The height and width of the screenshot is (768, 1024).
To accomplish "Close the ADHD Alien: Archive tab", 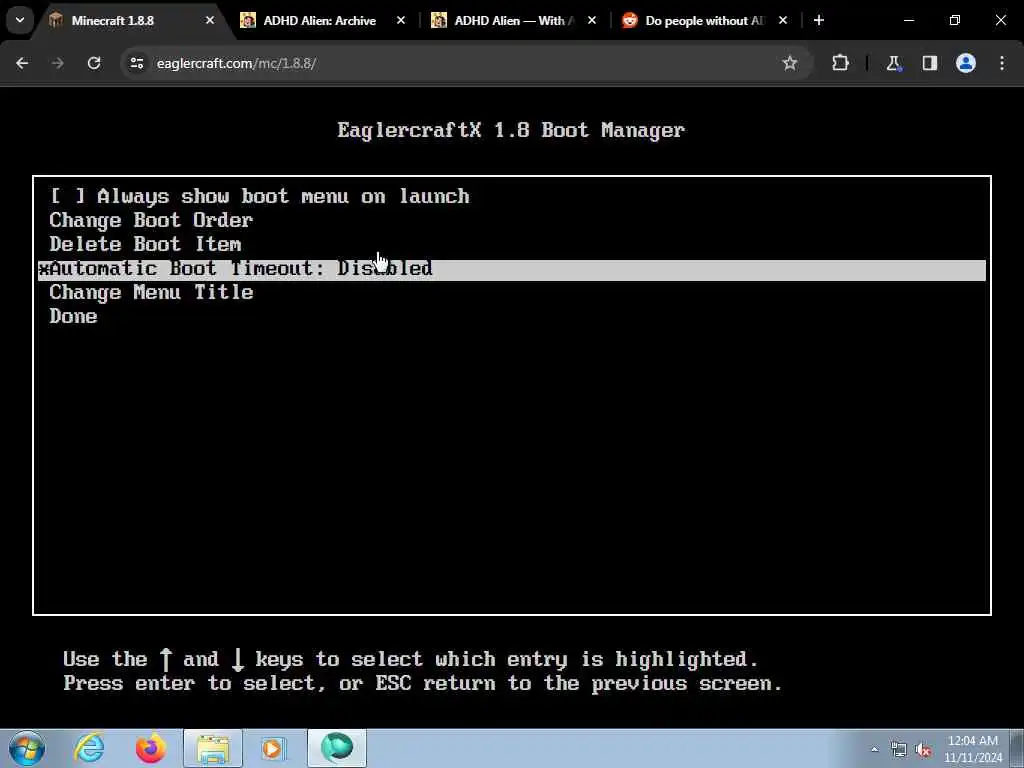I will pyautogui.click(x=401, y=20).
